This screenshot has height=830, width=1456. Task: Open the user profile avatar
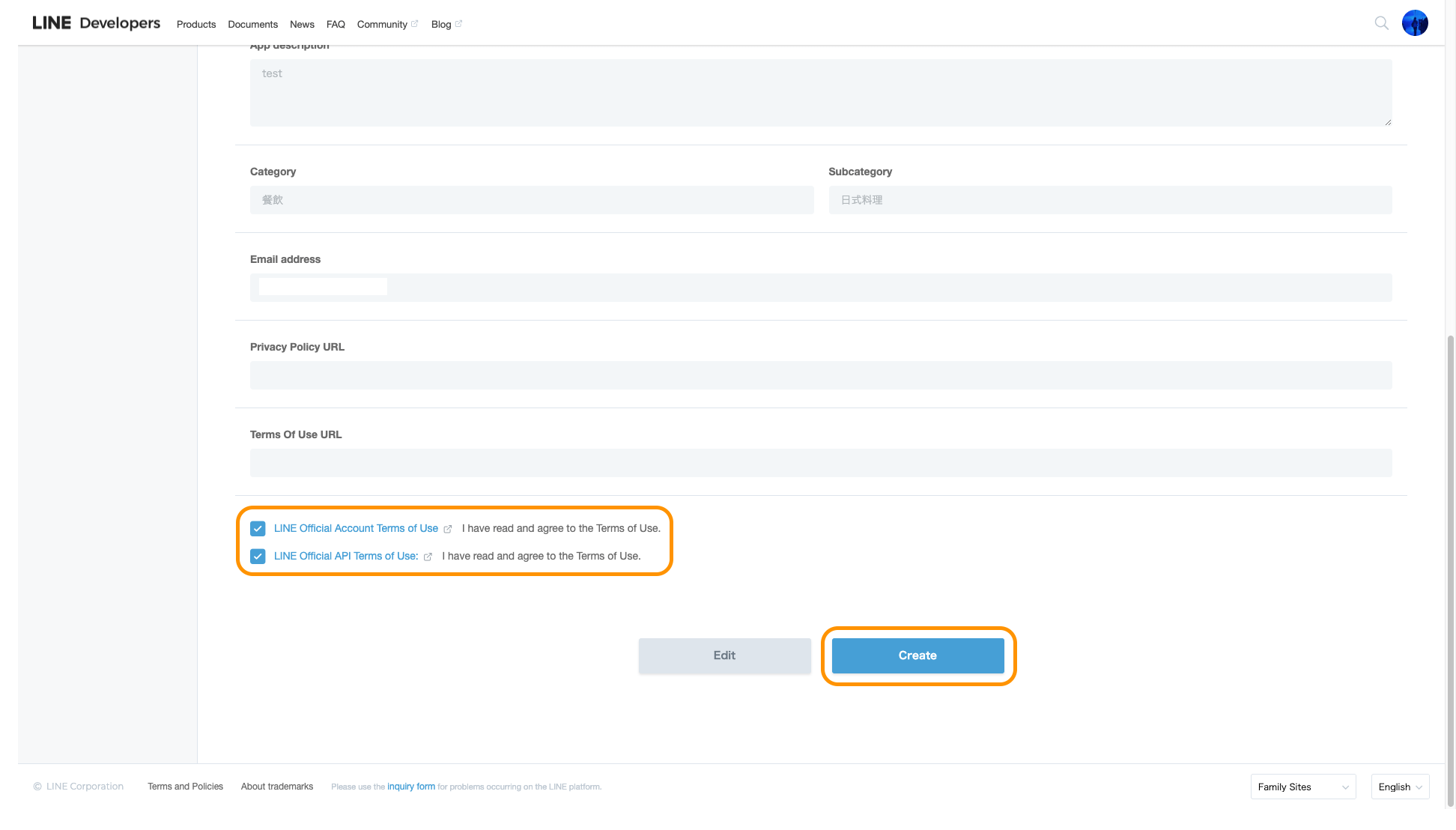(x=1415, y=23)
